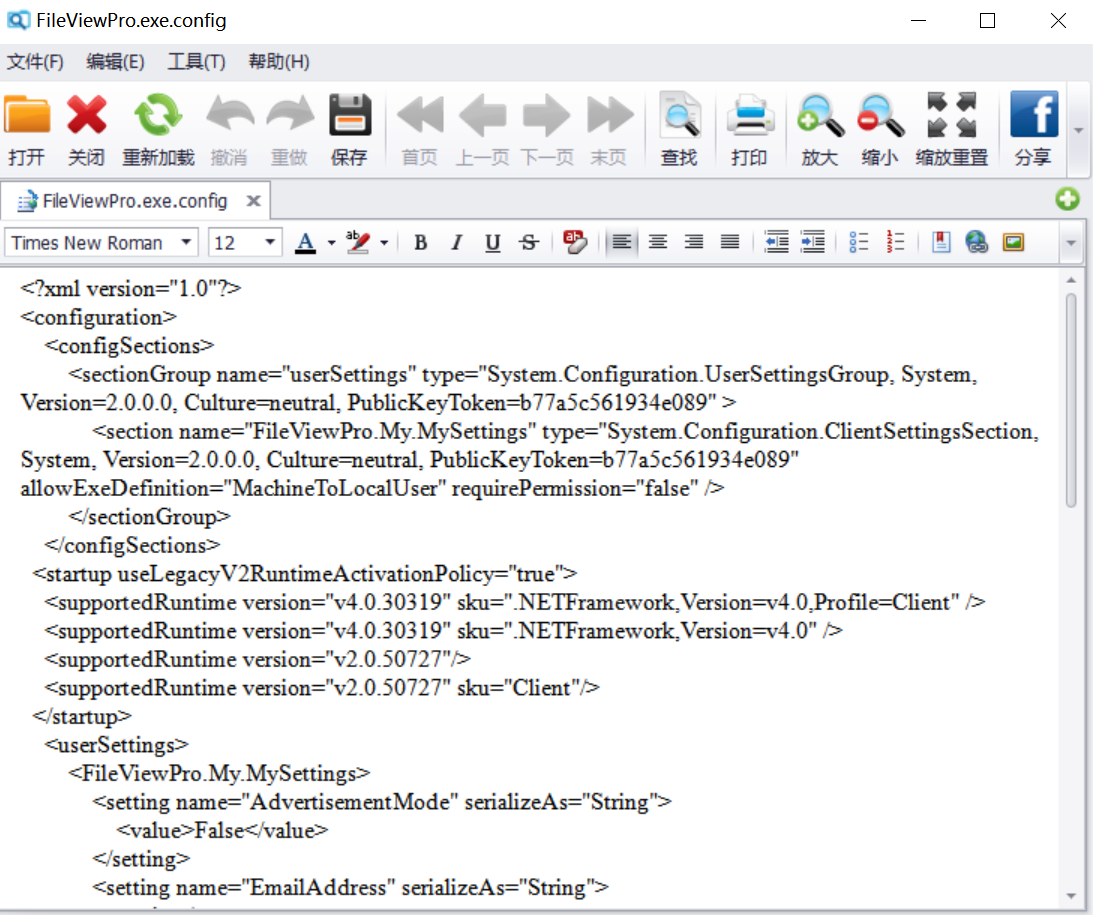Expand the highlight color dropdown arrow

pyautogui.click(x=384, y=243)
